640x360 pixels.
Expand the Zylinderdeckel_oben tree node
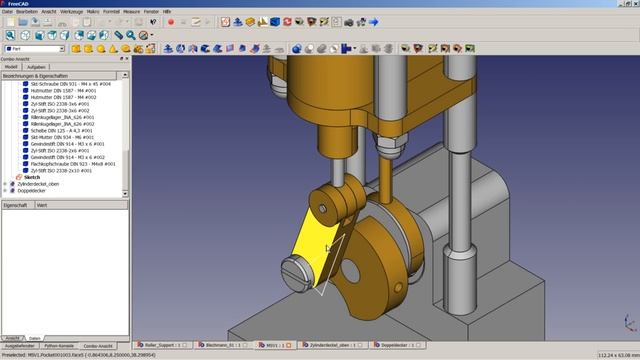click(x=5, y=184)
